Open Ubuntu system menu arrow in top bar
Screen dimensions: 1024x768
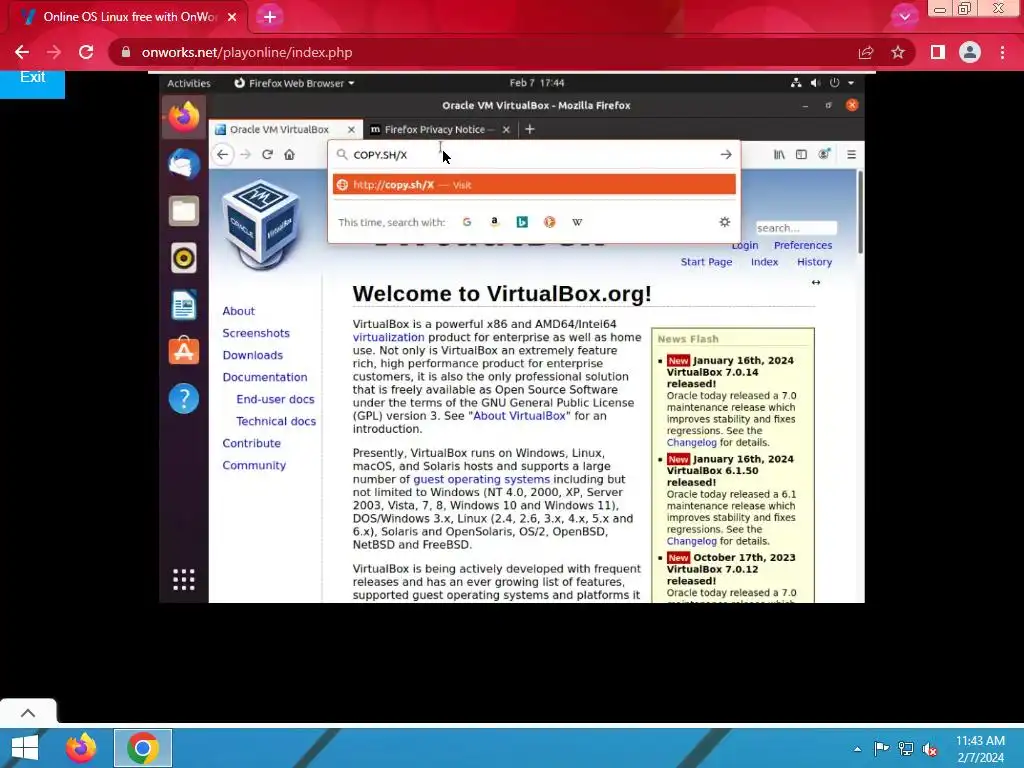pos(851,83)
